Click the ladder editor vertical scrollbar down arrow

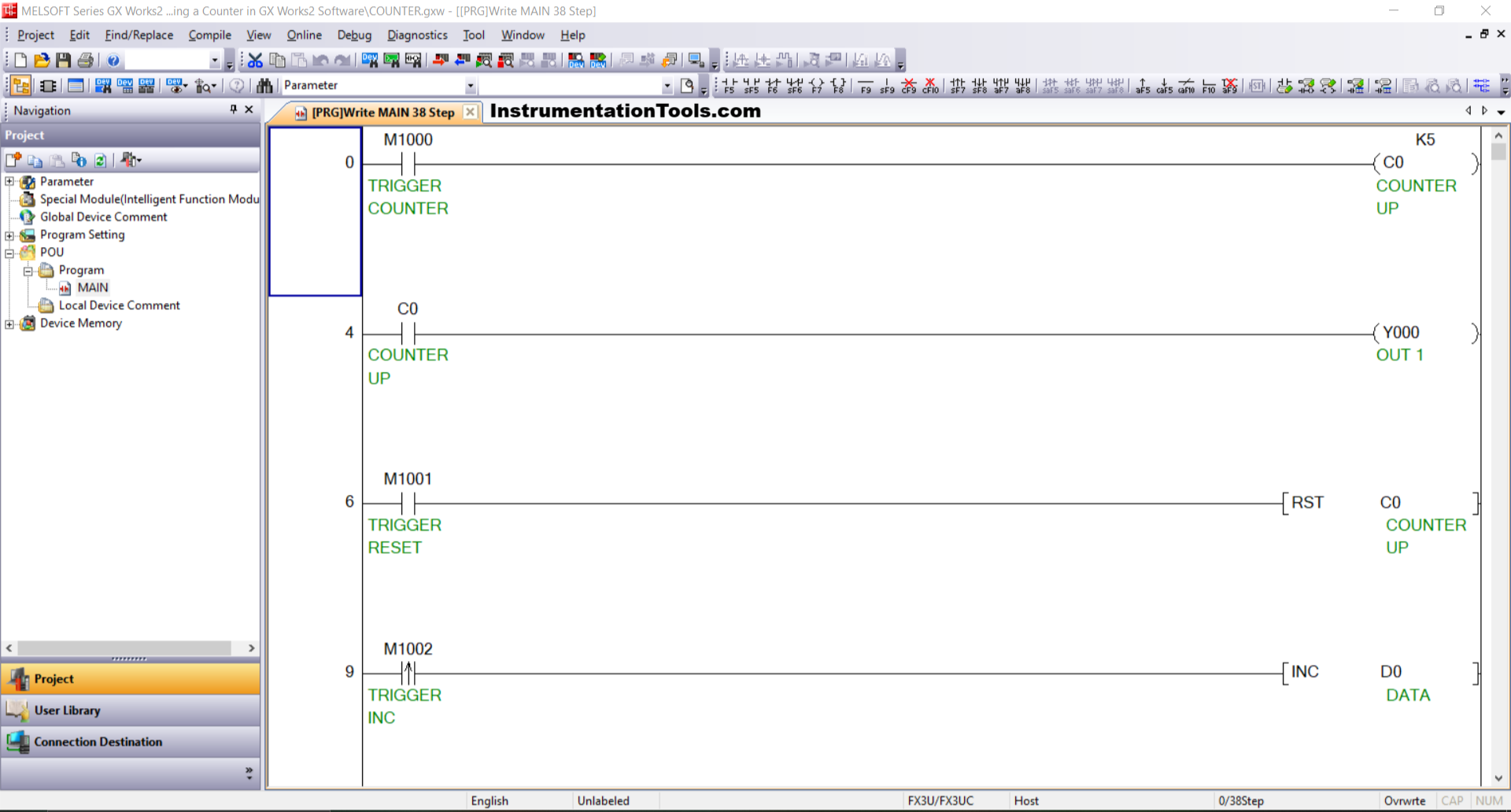1498,778
